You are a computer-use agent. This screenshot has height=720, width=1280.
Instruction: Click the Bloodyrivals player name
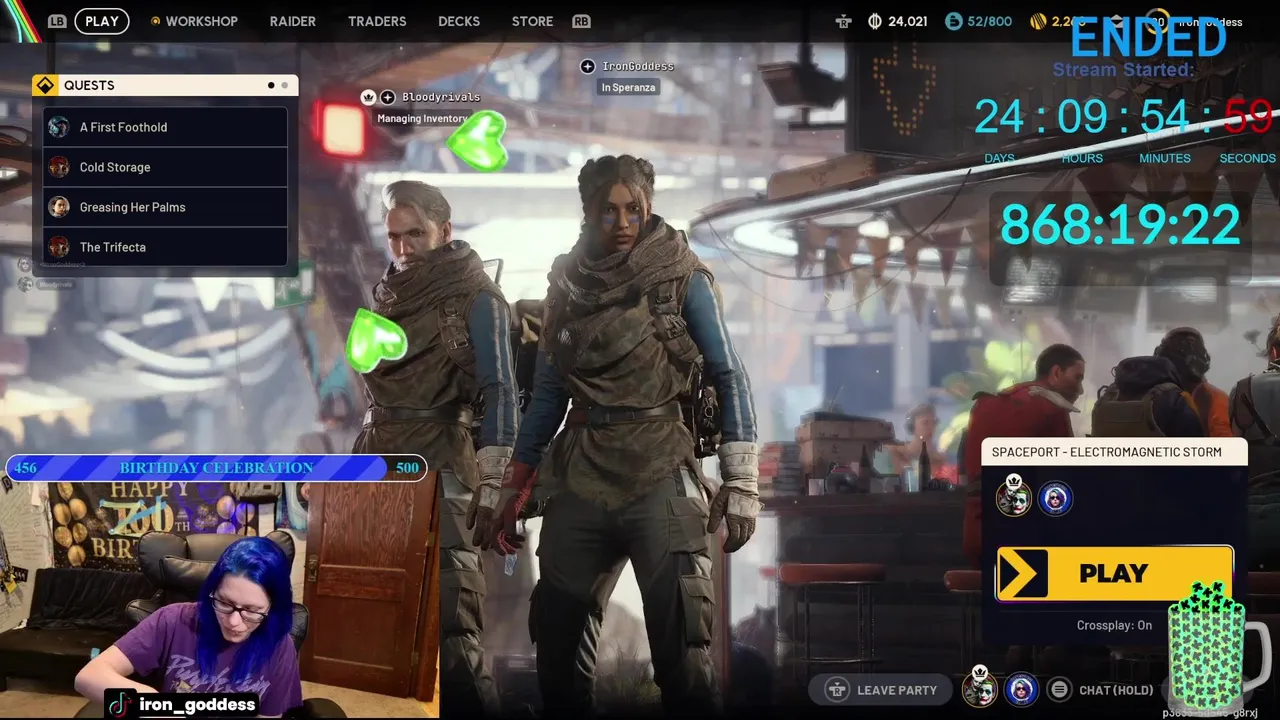[x=441, y=97]
